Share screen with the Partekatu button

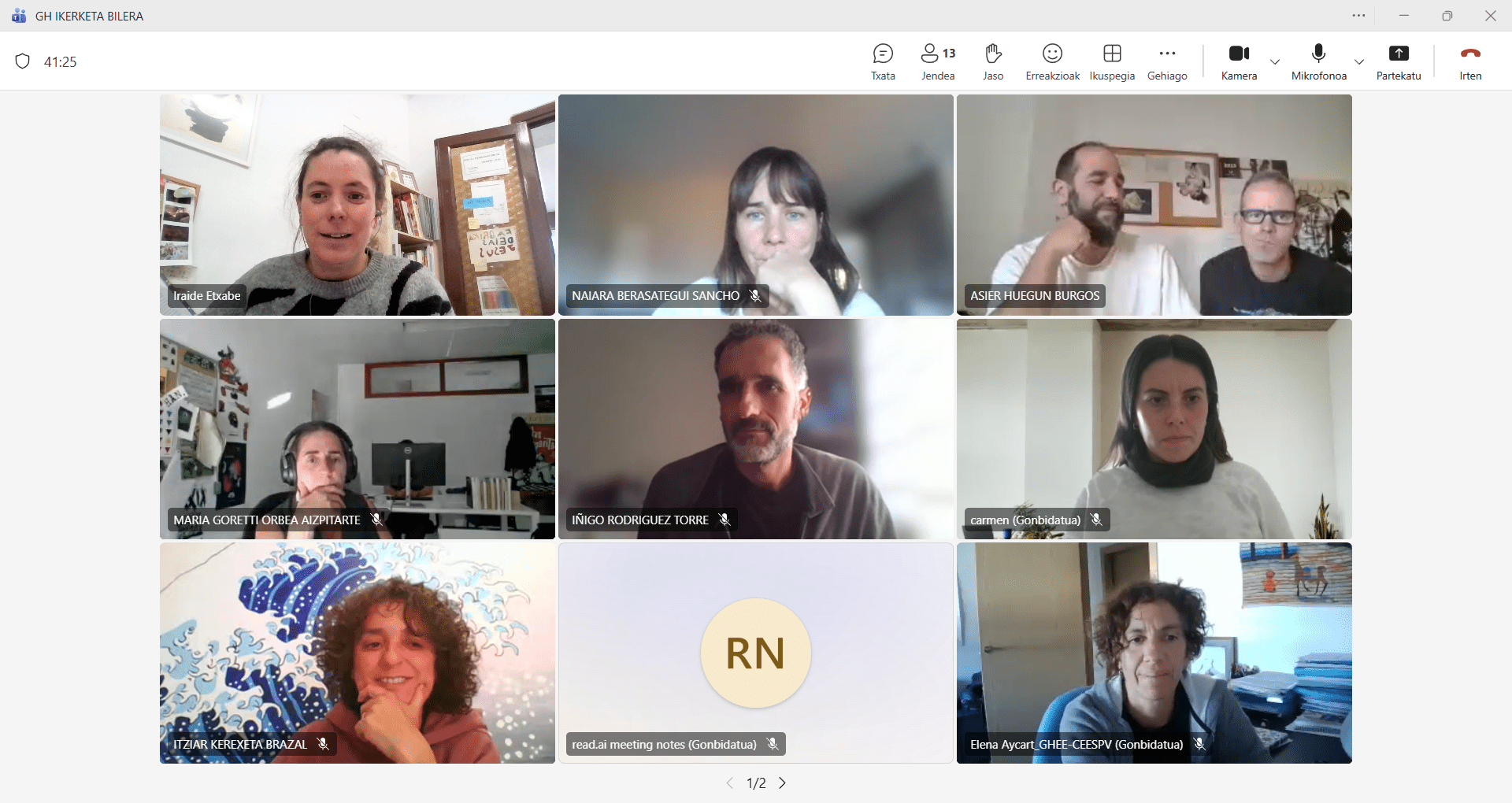1398,61
